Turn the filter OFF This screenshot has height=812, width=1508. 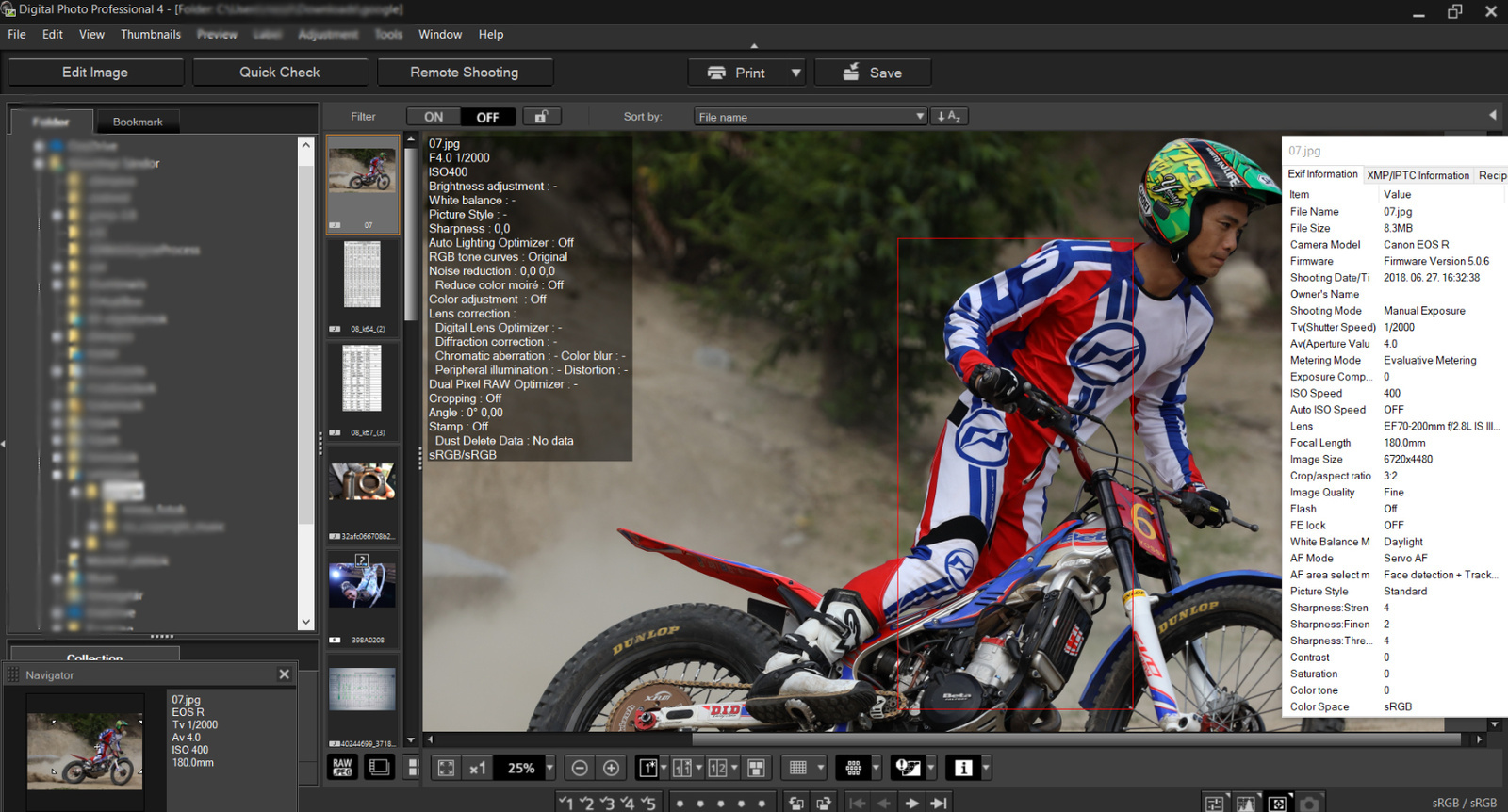pyautogui.click(x=487, y=117)
